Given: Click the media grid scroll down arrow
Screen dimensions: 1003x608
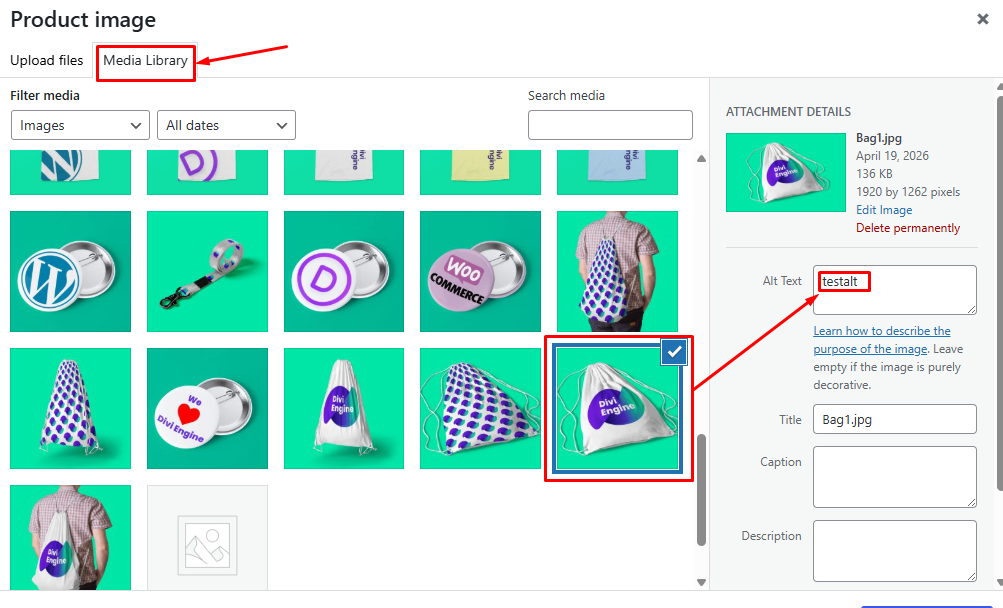Looking at the screenshot, I should click(x=701, y=582).
